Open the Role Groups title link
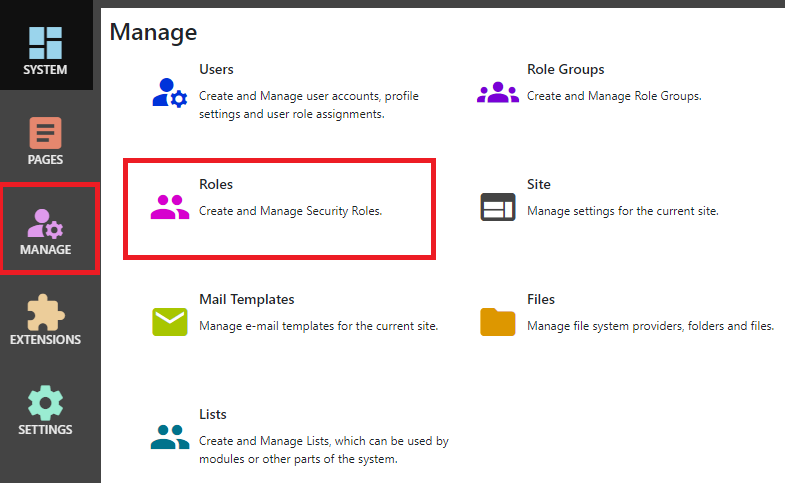Viewport: 785px width, 483px height. click(565, 70)
